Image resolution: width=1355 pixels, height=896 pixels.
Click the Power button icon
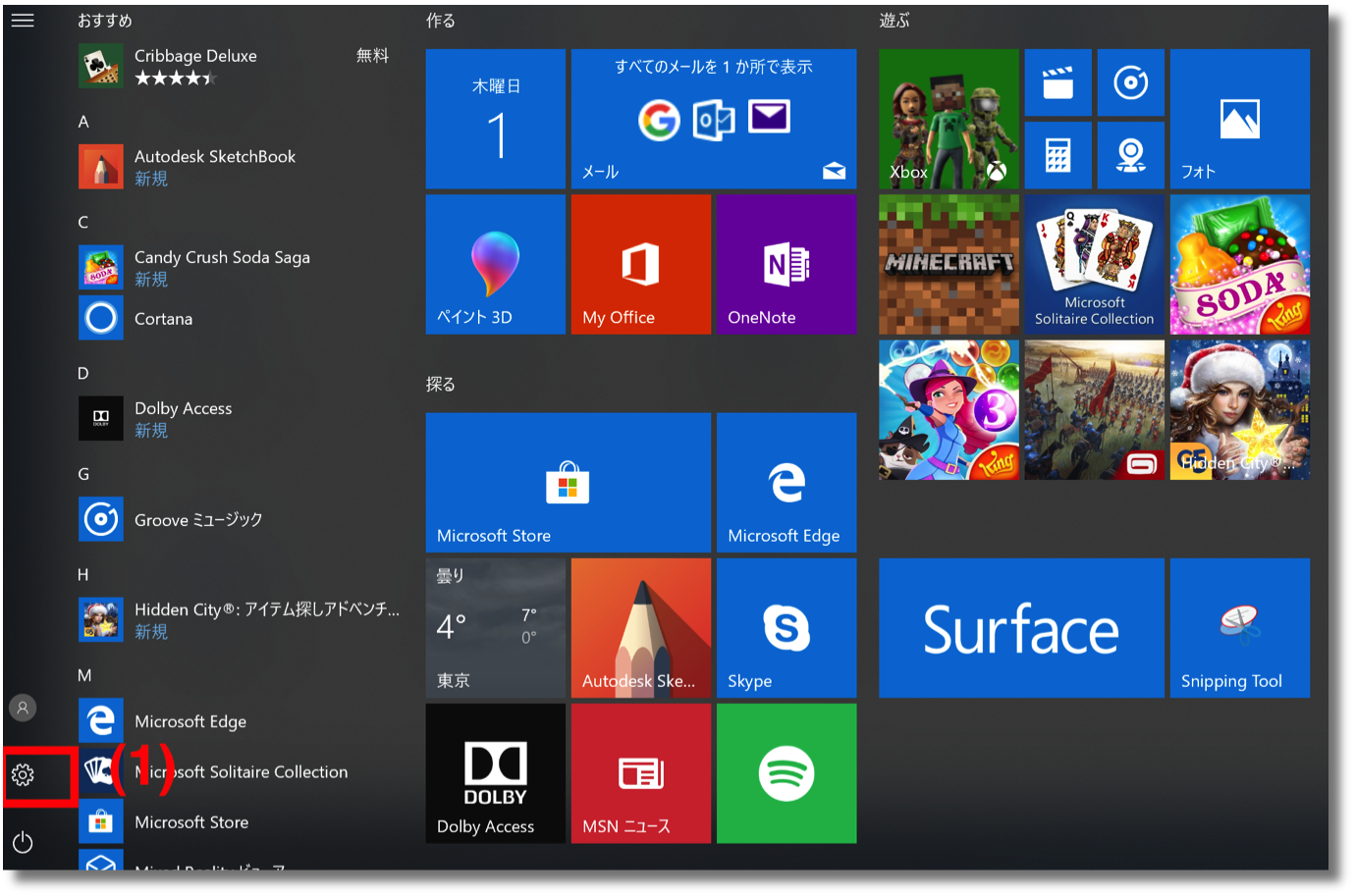(23, 842)
